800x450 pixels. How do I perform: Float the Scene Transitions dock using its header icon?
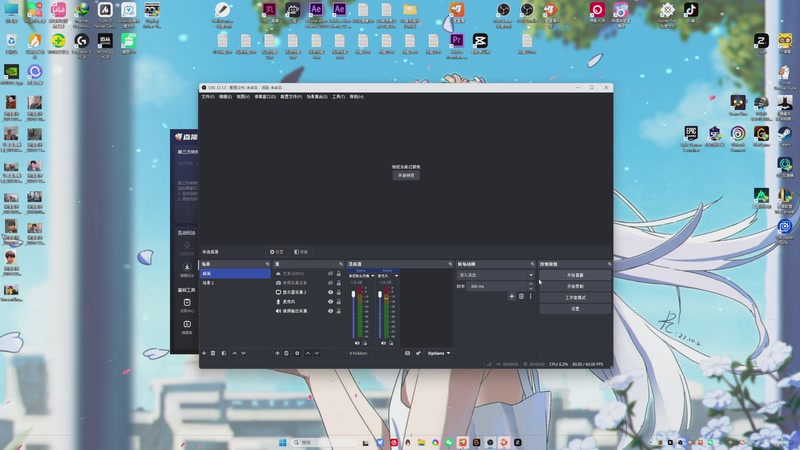pyautogui.click(x=532, y=264)
